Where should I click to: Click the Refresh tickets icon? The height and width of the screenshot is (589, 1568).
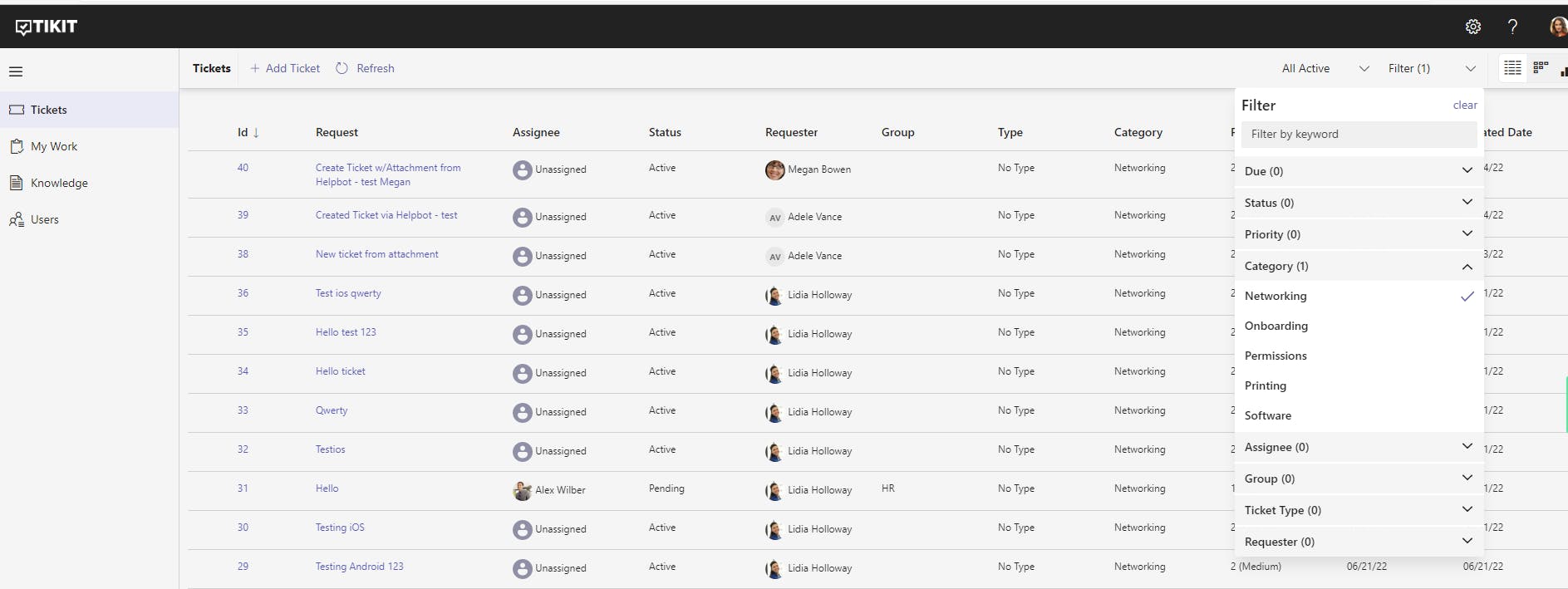[x=342, y=68]
